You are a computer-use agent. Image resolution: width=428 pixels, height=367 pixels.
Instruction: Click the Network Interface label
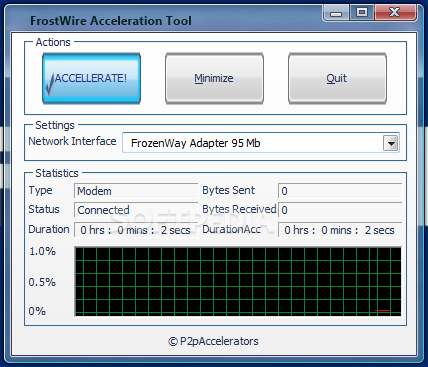72,141
